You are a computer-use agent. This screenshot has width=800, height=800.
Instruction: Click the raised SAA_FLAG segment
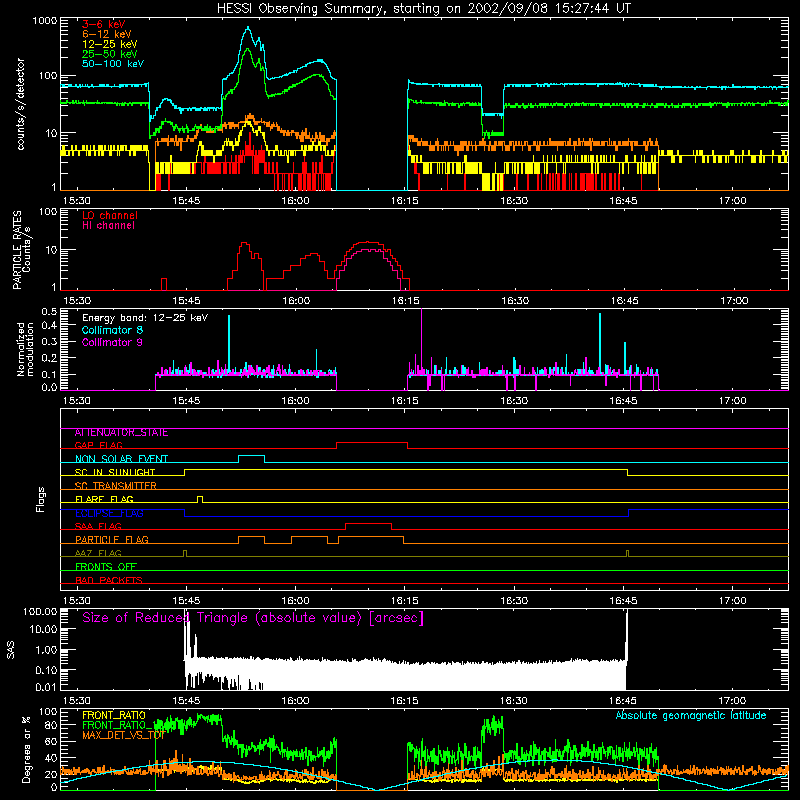368,523
